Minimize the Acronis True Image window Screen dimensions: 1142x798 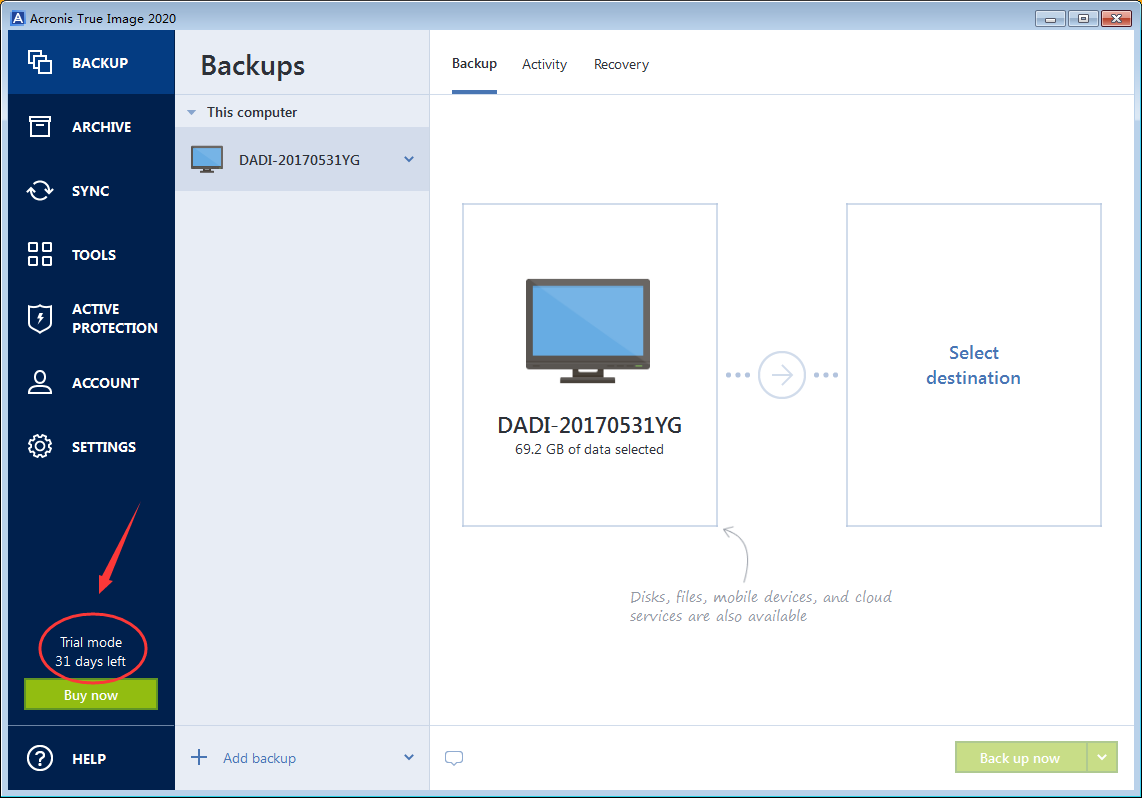(x=1050, y=19)
